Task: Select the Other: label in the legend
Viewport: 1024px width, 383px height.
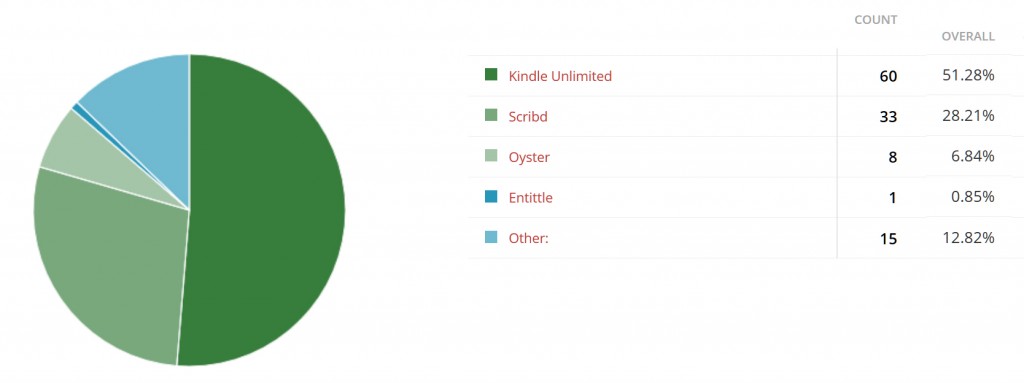Action: (528, 238)
